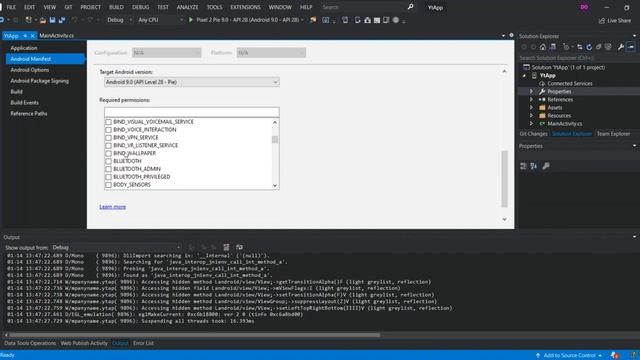640x360 pixels.
Task: Open the EXTENSIONS menu
Action: (245, 7)
